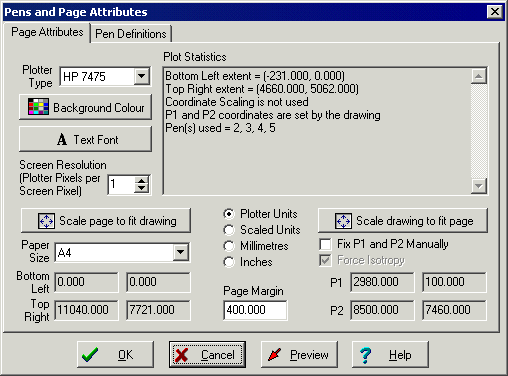
Task: Enable Fix P1 and P2 Manually checkbox
Action: (x=325, y=244)
